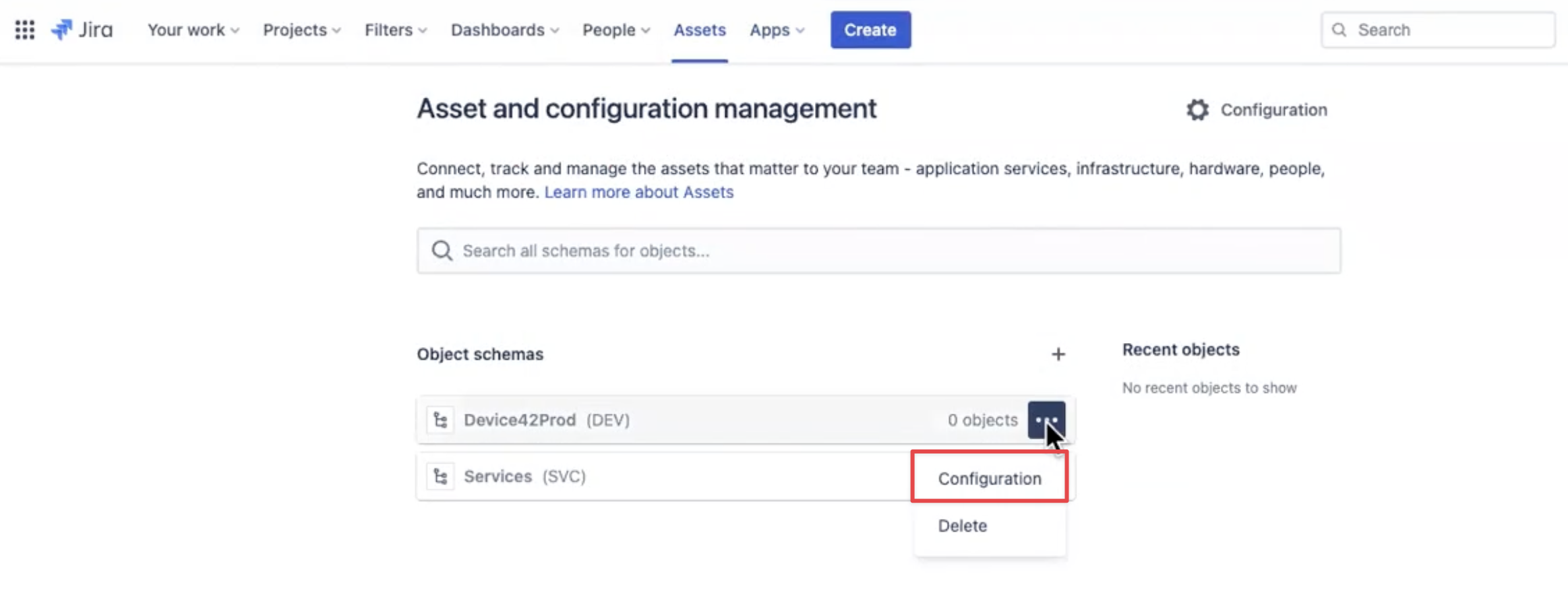Click the Device42Prod schema tree icon
This screenshot has height=593, width=1568.
click(441, 420)
